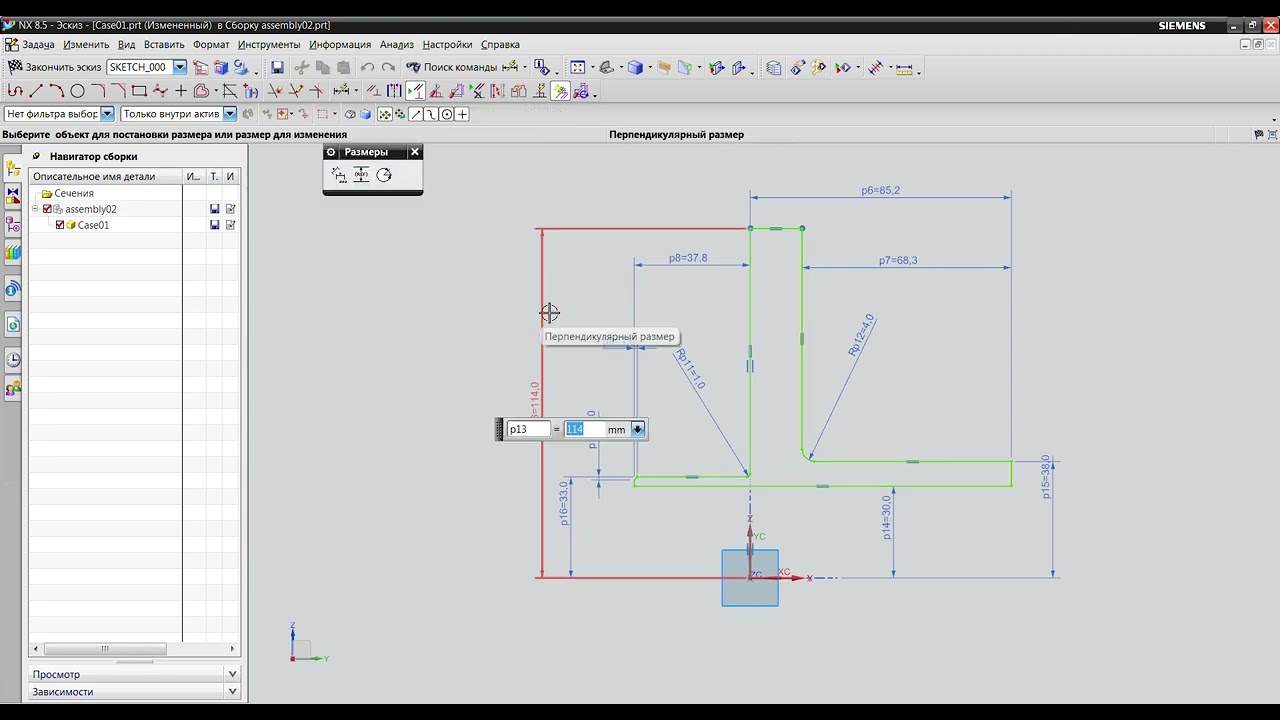The width and height of the screenshot is (1280, 720).
Task: Select the Profile sketch curve tool
Action: [15, 91]
